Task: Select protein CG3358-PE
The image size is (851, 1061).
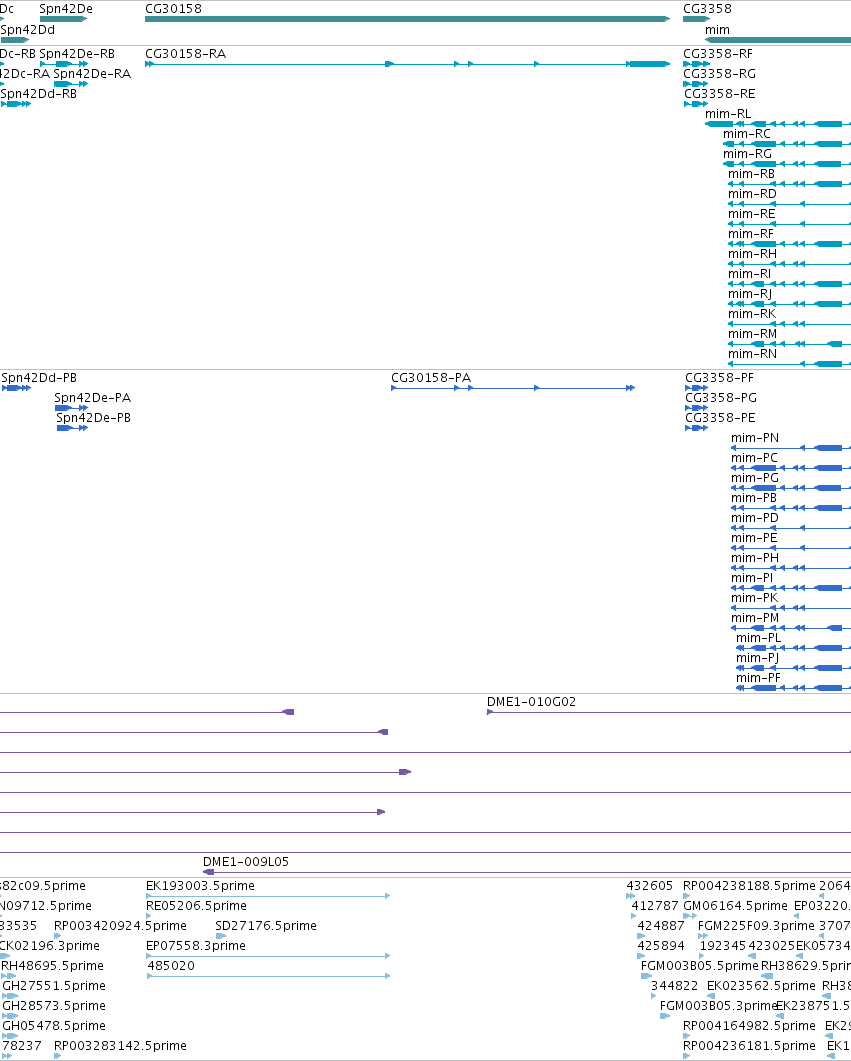Action: [720, 417]
